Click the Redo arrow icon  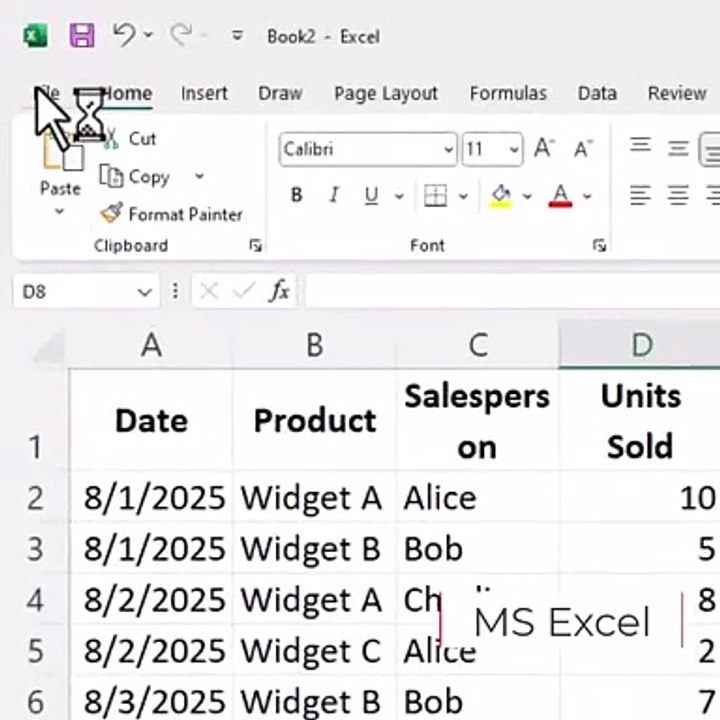(181, 34)
